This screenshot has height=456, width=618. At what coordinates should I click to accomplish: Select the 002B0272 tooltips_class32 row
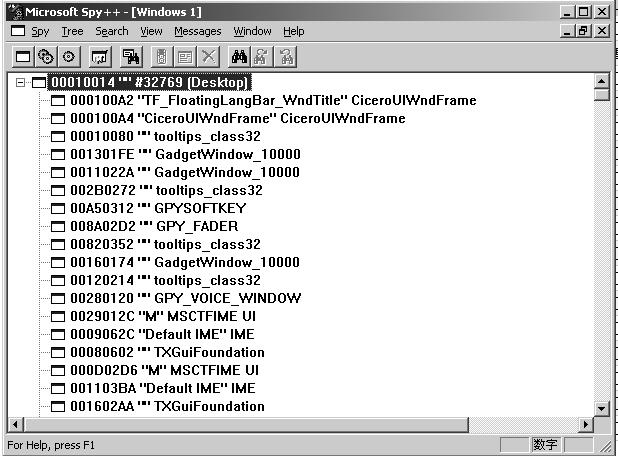click(x=166, y=191)
